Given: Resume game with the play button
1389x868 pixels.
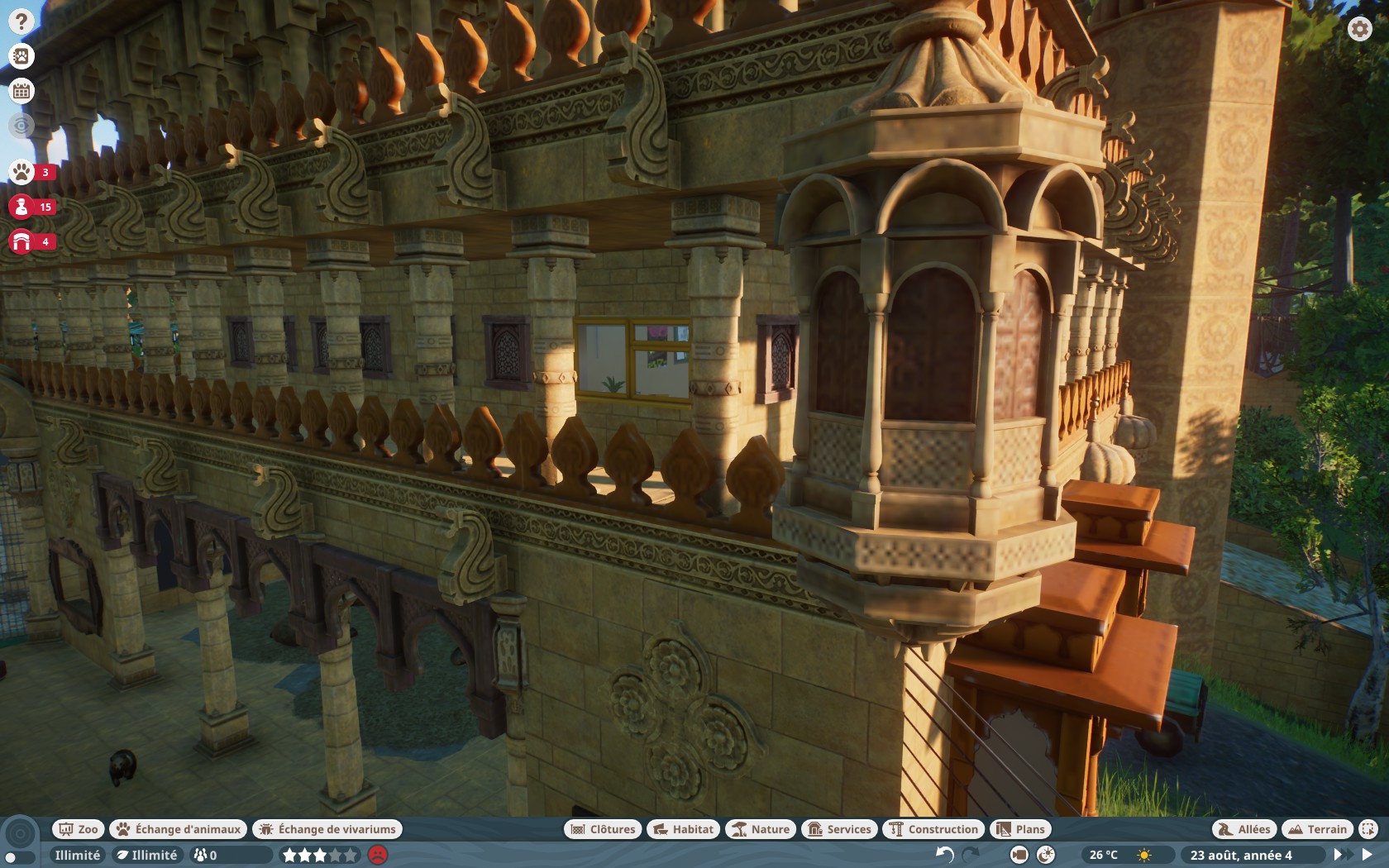Looking at the screenshot, I should pyautogui.click(x=1368, y=855).
